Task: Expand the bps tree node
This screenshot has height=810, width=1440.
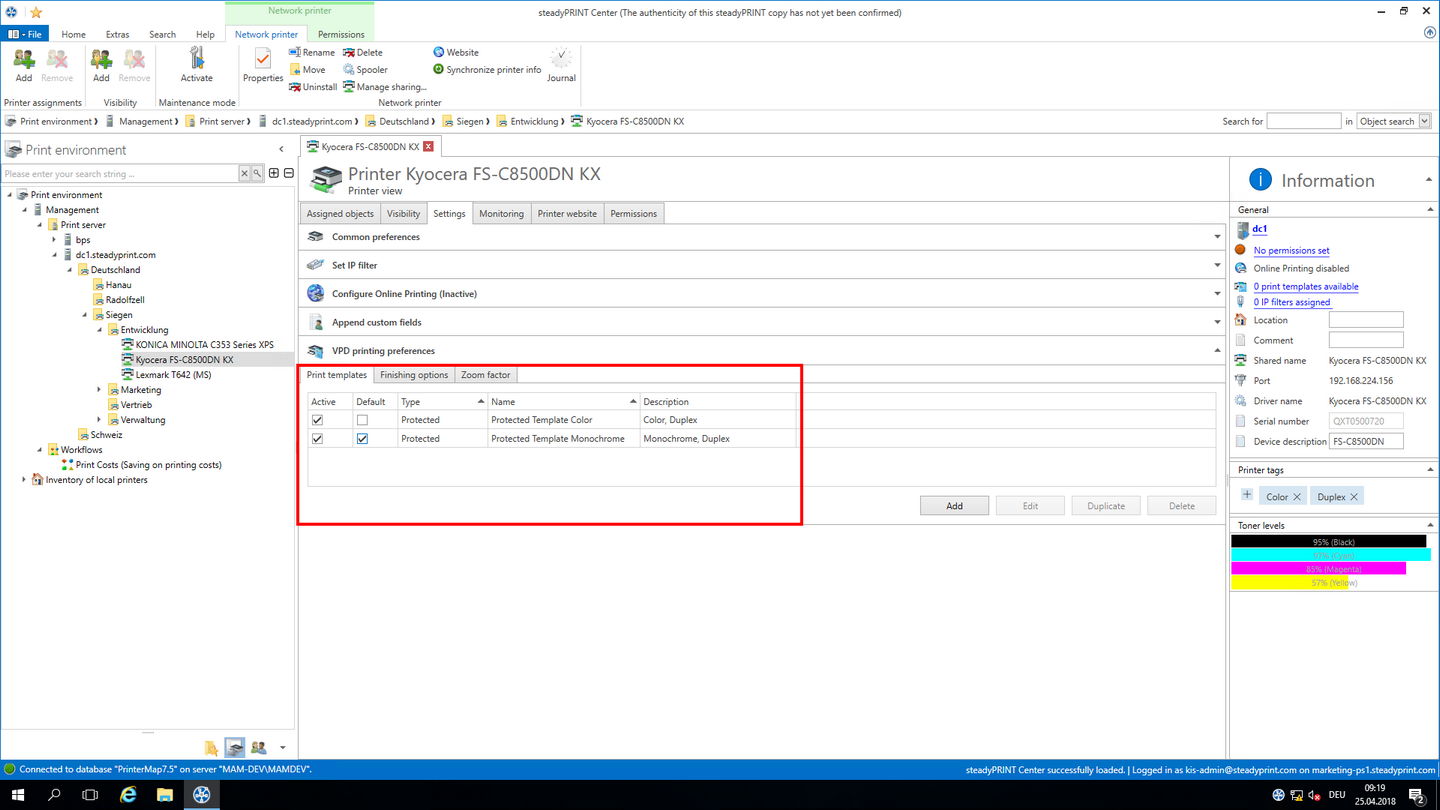Action: tap(54, 240)
